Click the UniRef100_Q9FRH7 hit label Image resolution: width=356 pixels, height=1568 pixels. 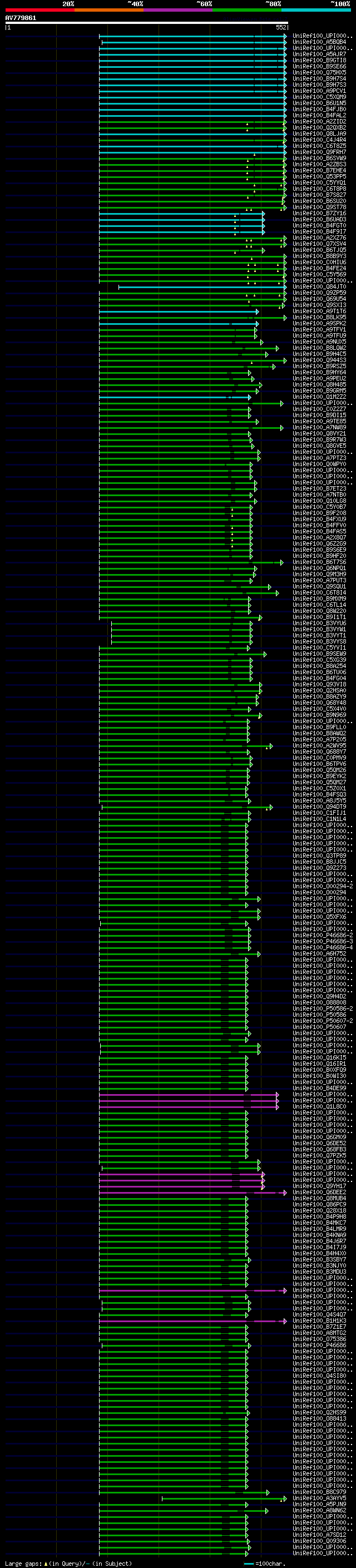click(x=319, y=152)
